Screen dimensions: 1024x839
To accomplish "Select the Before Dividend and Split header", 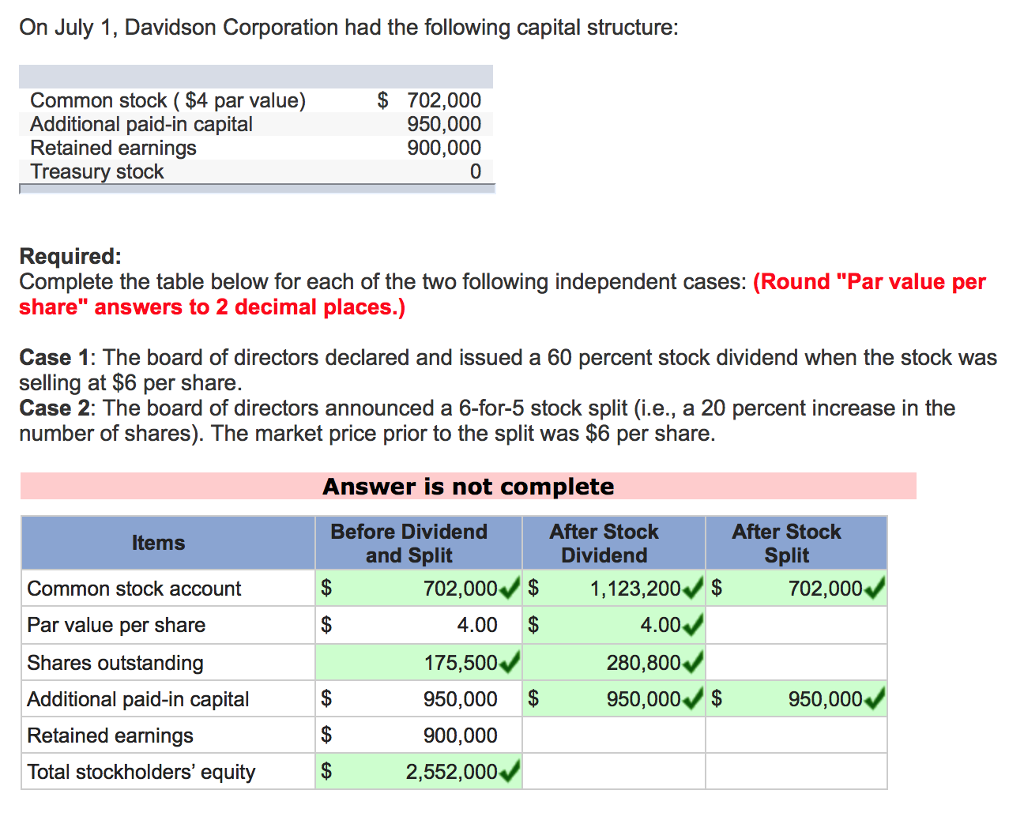I will [x=418, y=542].
